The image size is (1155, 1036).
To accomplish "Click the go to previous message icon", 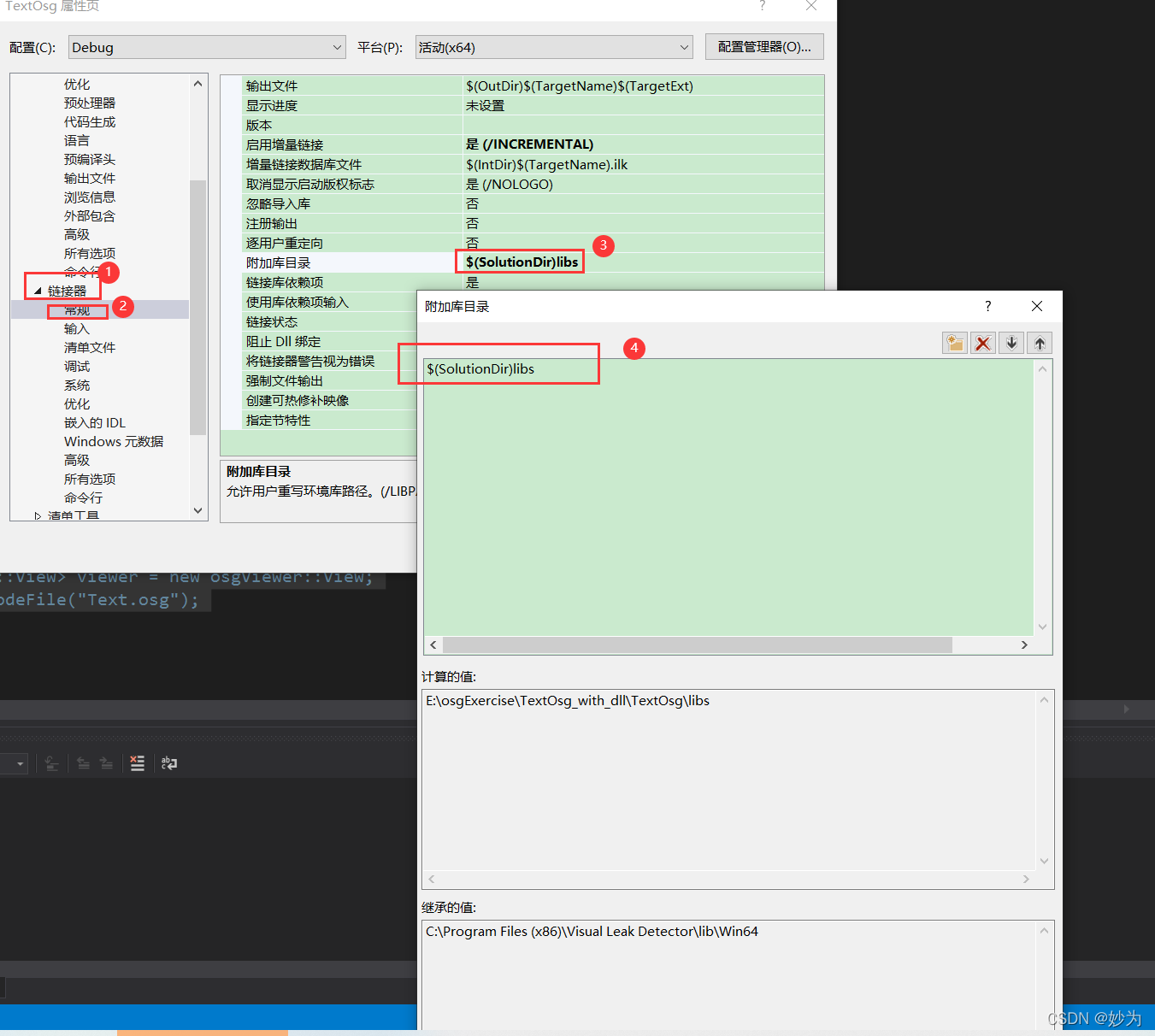I will [x=83, y=763].
